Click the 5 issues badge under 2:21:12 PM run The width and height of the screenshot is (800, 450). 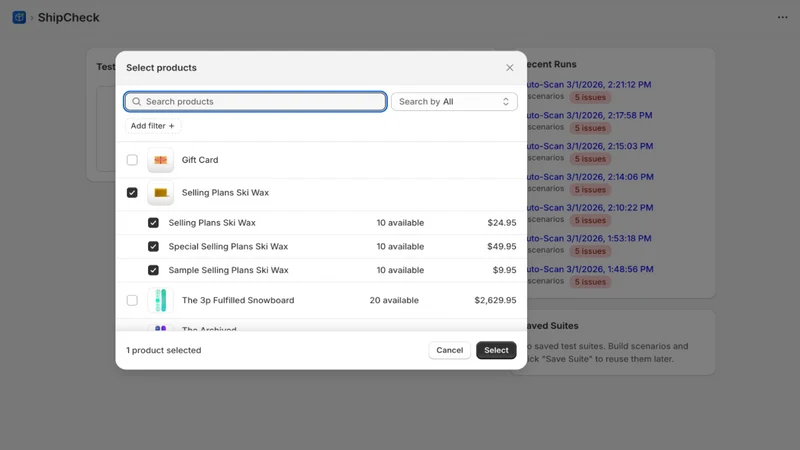click(x=590, y=97)
